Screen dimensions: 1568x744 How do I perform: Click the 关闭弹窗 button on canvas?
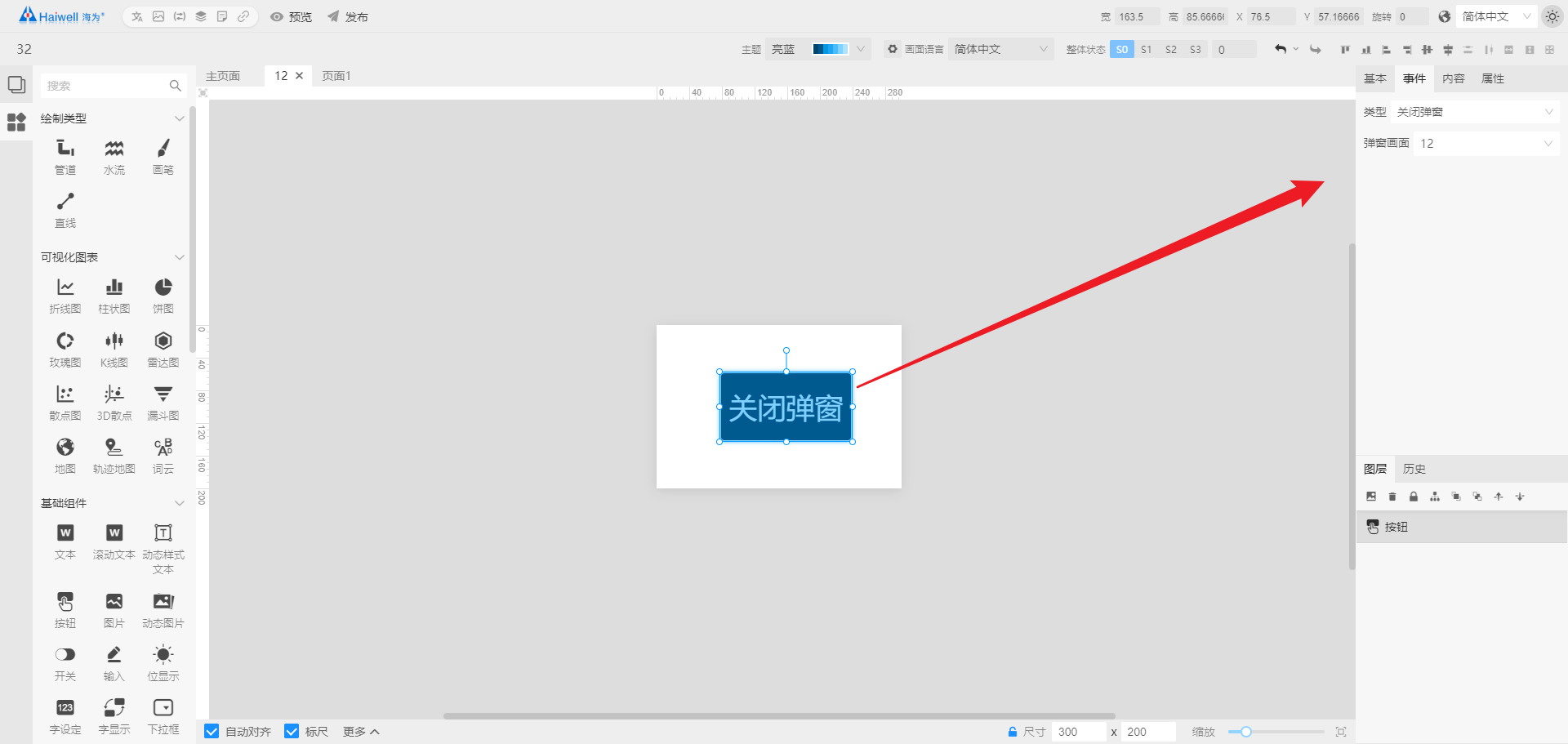(x=786, y=407)
